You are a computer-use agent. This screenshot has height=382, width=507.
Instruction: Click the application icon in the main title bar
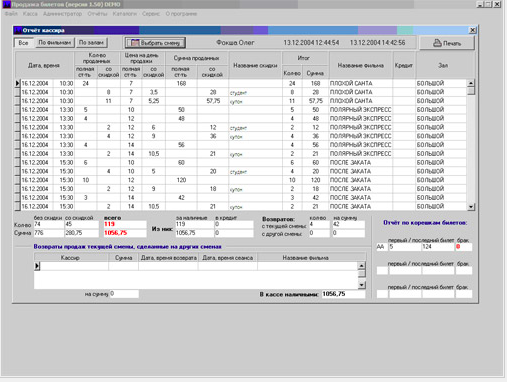click(x=7, y=4)
